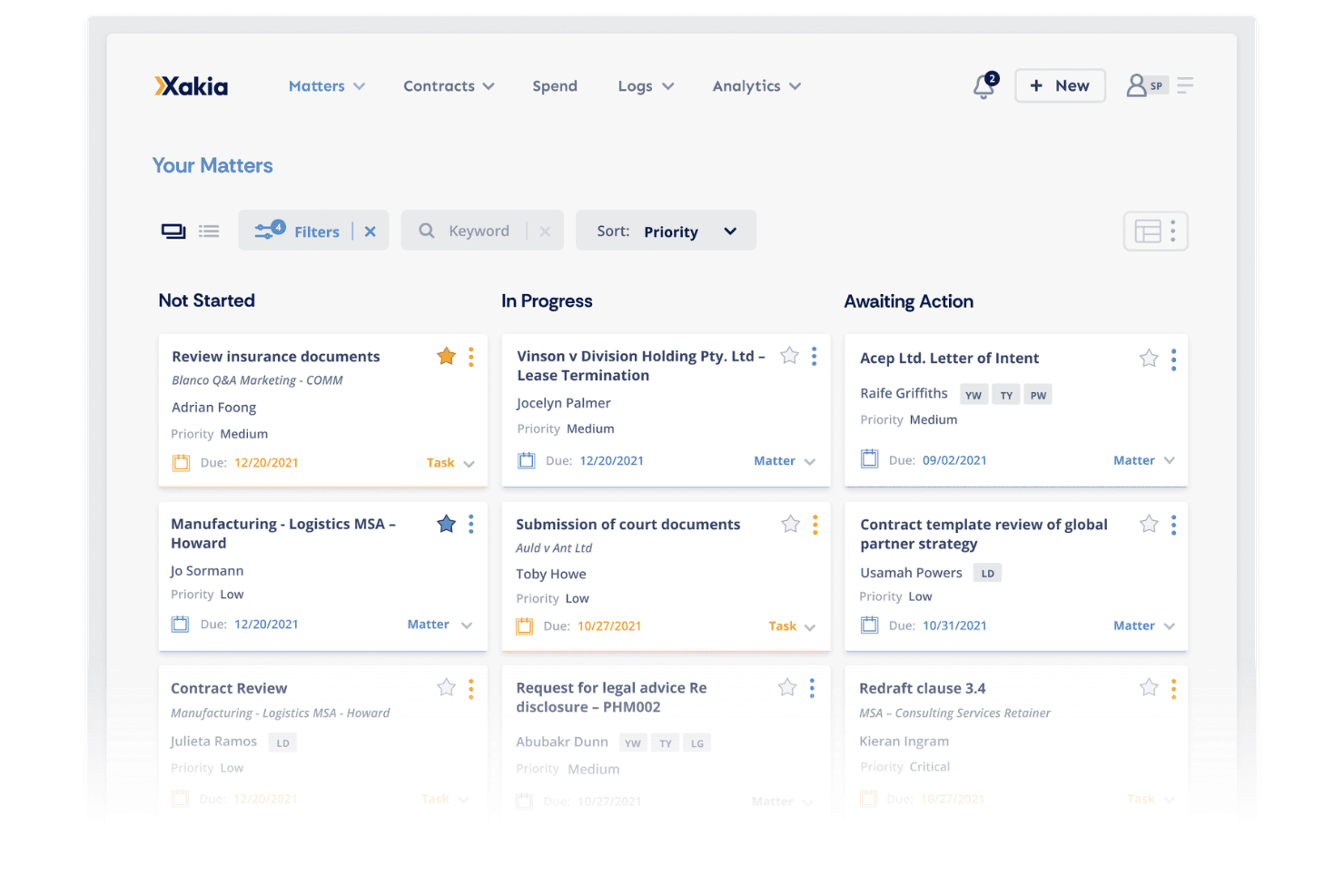Click calendar icon on Review insurance documents
This screenshot has width=1344, height=896.
[181, 462]
